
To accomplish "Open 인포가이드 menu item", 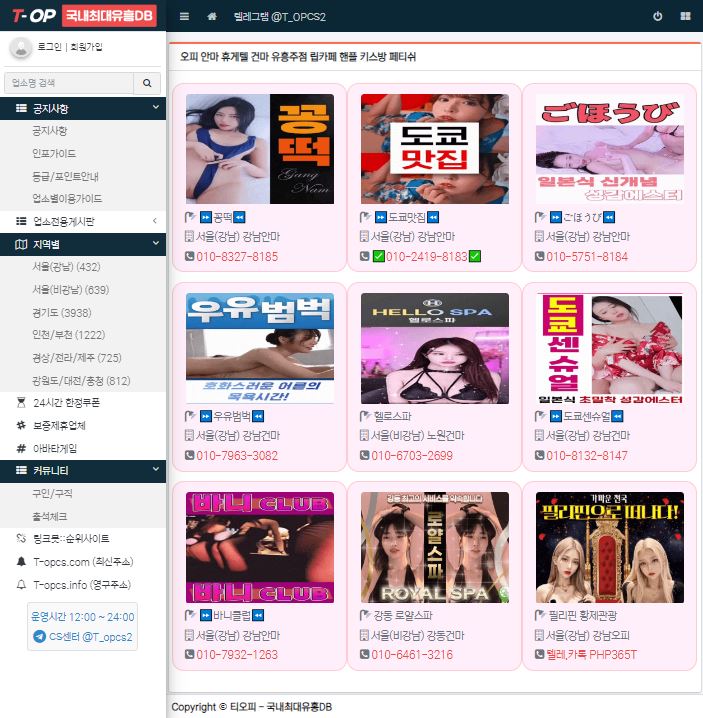I will pos(54,153).
